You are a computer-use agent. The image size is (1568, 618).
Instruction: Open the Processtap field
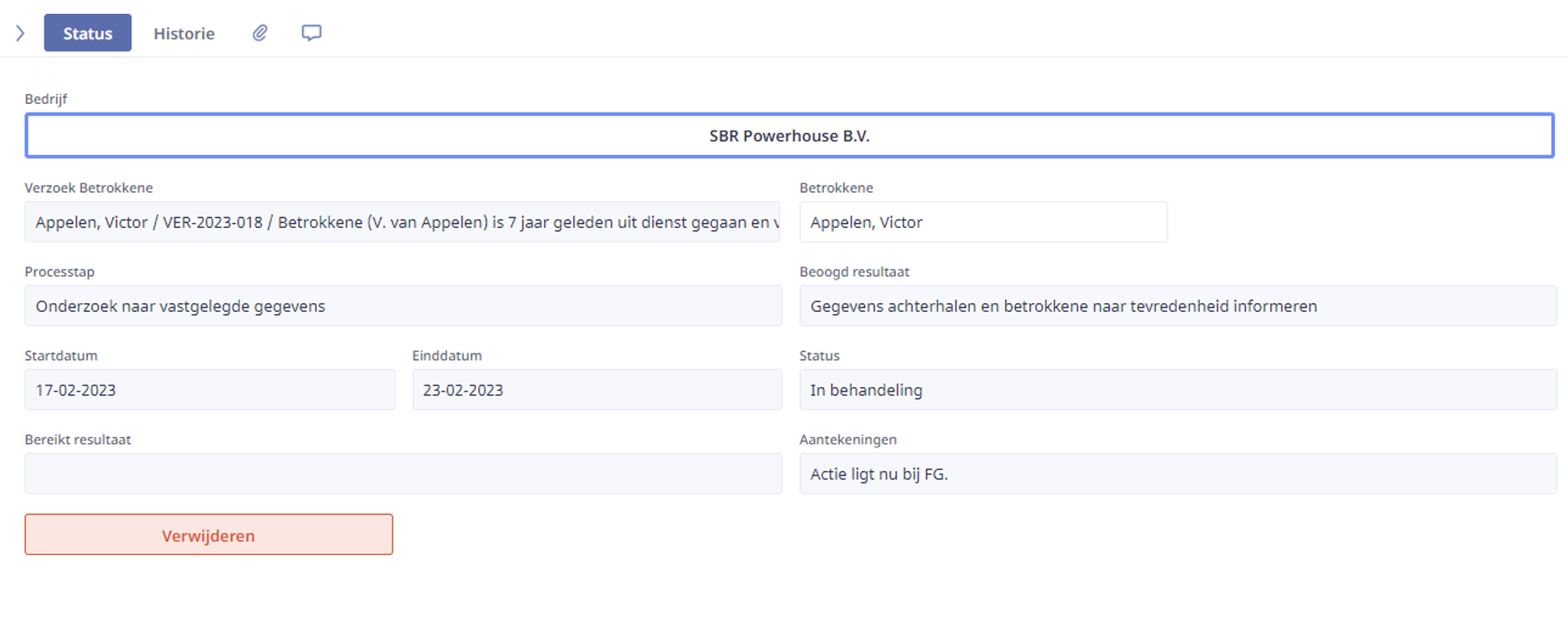[x=403, y=306]
